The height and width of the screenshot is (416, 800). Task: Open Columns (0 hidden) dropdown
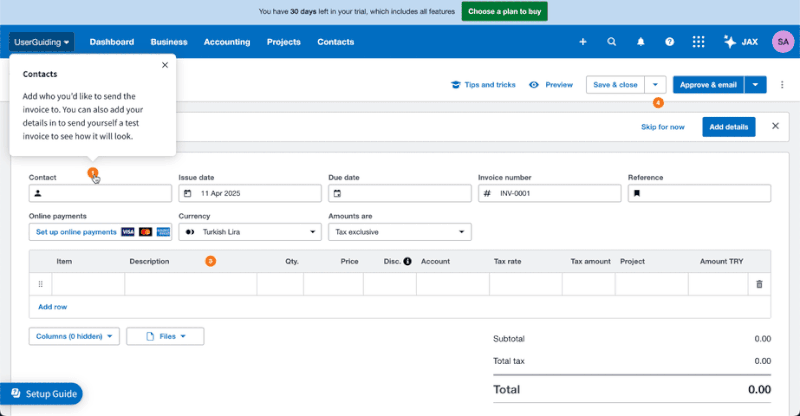point(74,336)
